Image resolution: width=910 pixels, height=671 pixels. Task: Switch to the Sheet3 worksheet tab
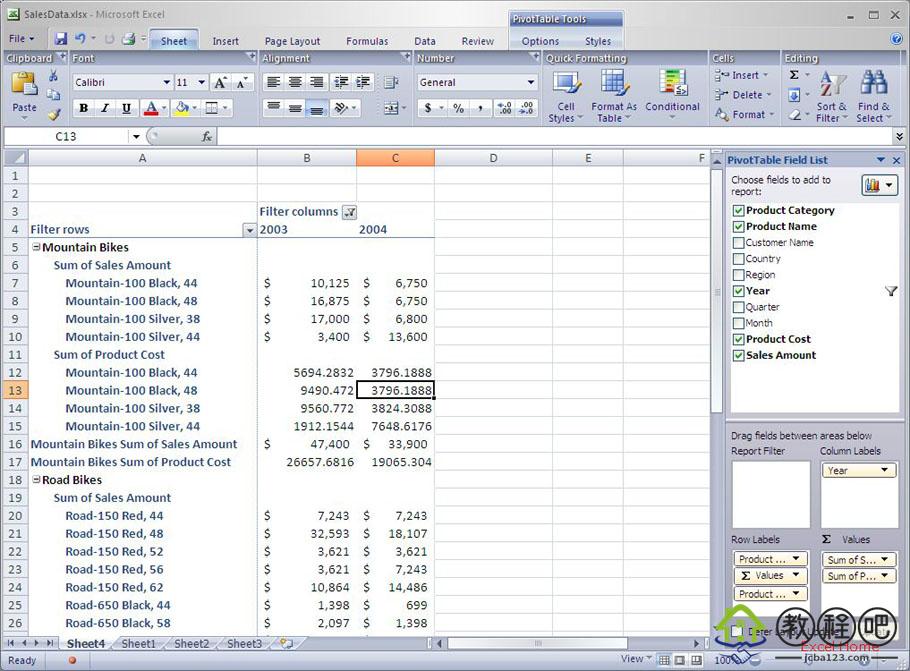244,644
